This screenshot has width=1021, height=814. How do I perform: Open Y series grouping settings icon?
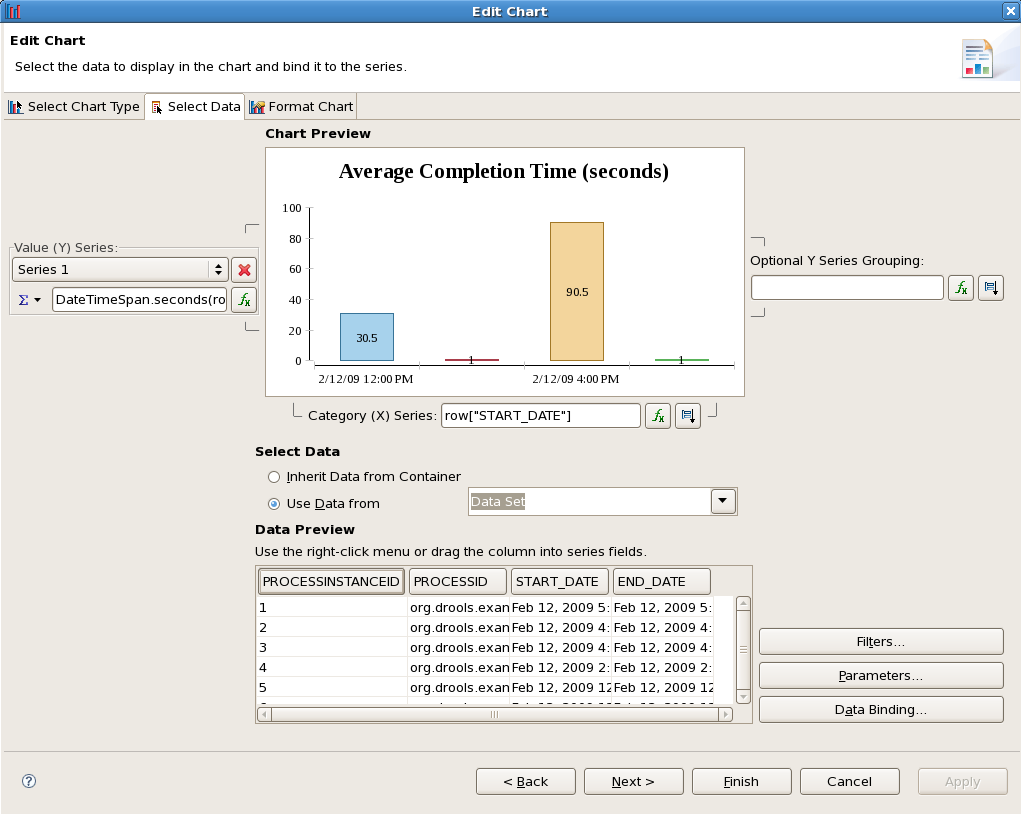(x=990, y=288)
